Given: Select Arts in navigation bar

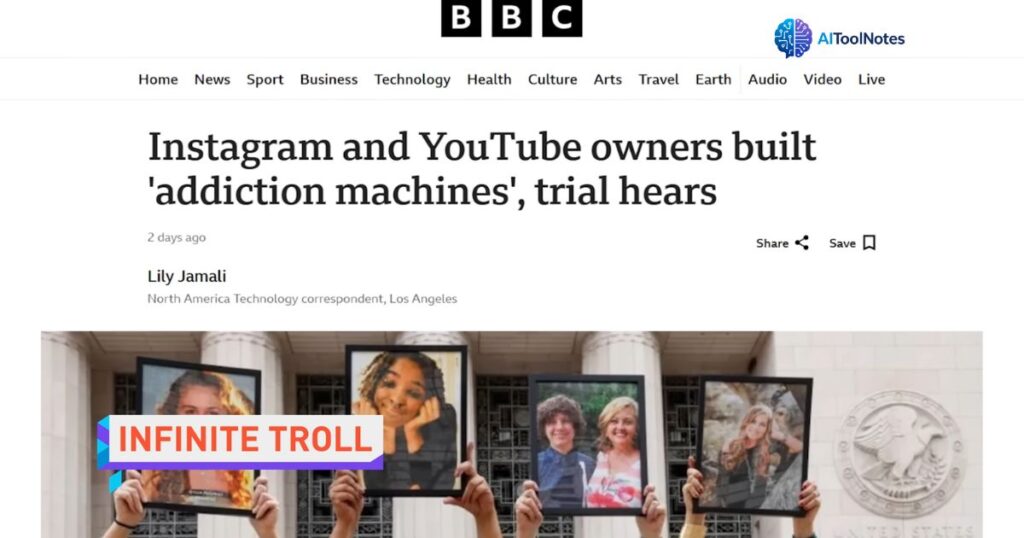Looking at the screenshot, I should tap(607, 80).
